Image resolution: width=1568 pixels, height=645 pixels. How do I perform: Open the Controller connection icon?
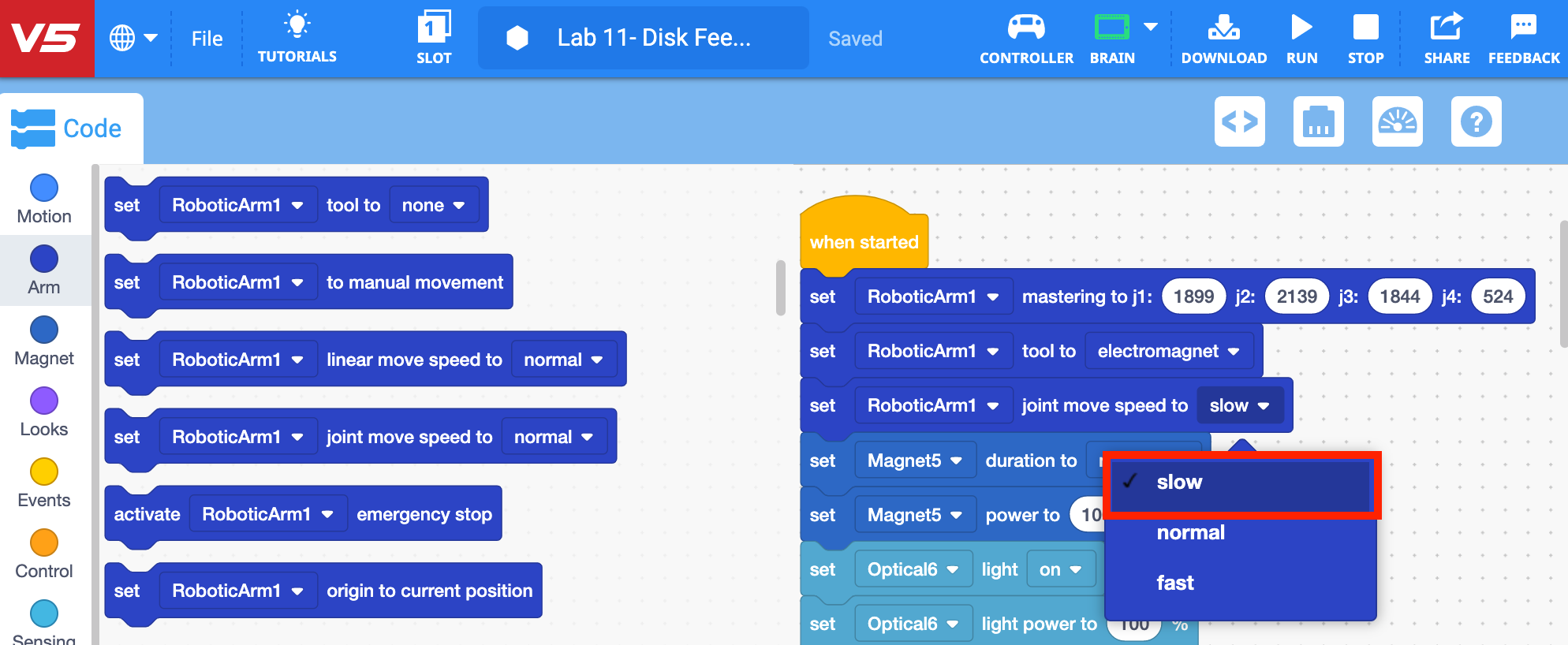pyautogui.click(x=1026, y=38)
